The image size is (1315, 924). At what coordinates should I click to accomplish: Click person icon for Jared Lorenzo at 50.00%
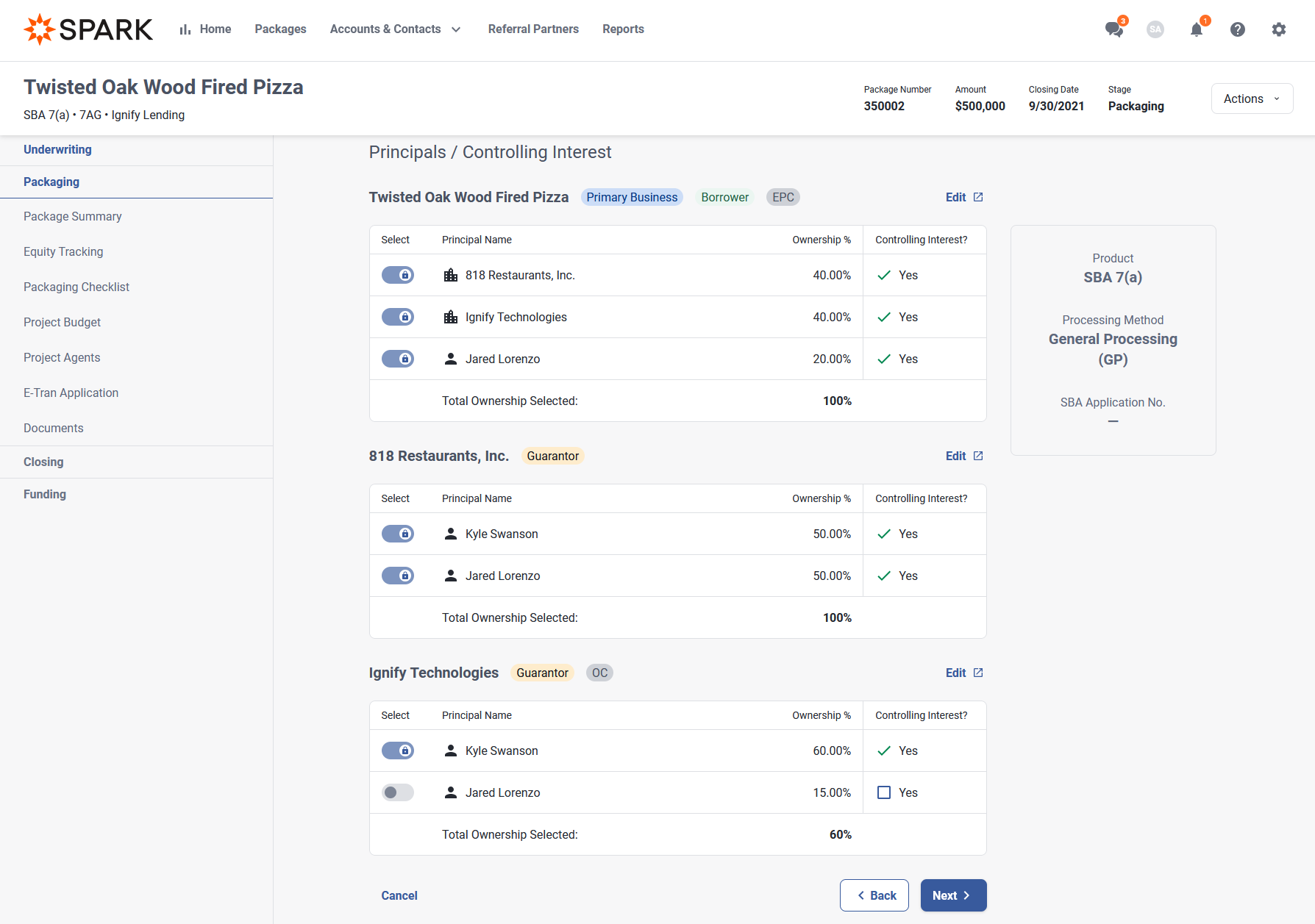click(451, 576)
